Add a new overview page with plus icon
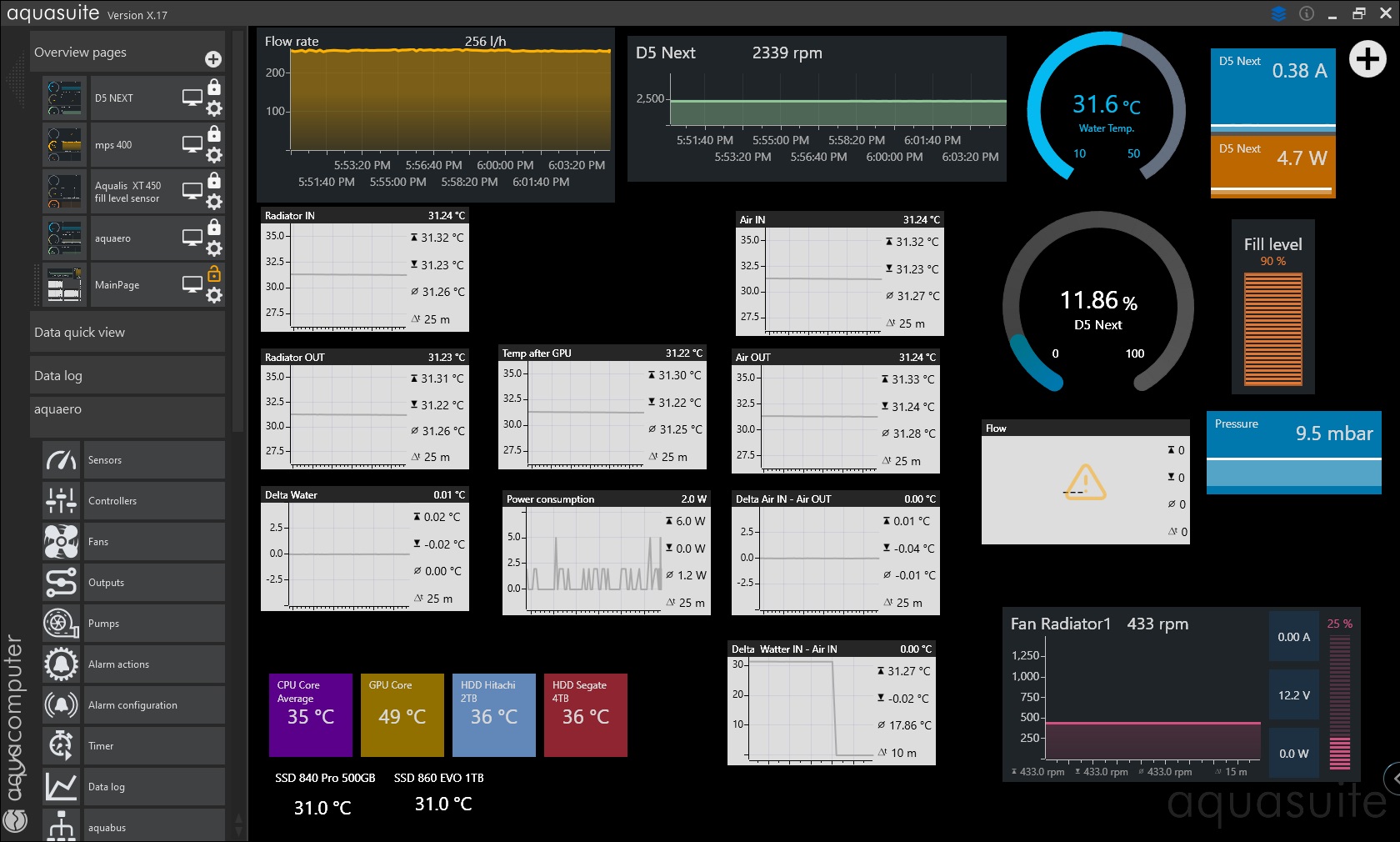This screenshot has width=1400, height=842. (x=213, y=59)
